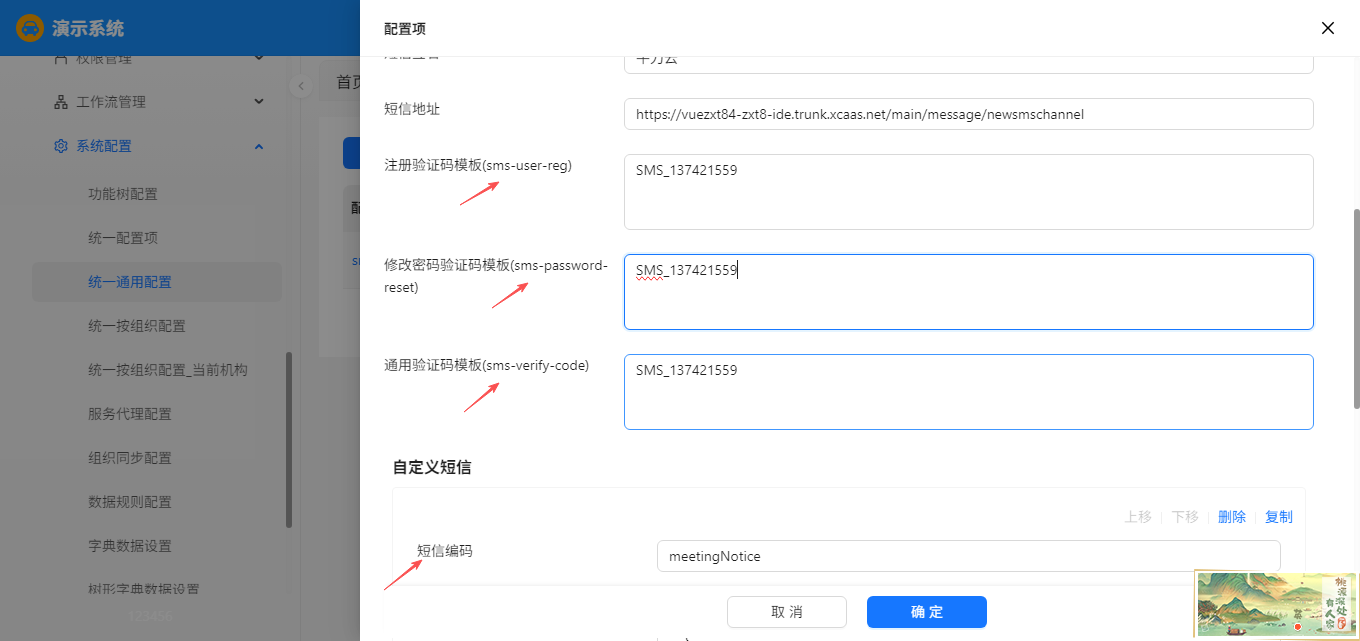This screenshot has width=1360, height=641.
Task: Close the 配置项 dialog with the X icon
Action: pos(1327,28)
